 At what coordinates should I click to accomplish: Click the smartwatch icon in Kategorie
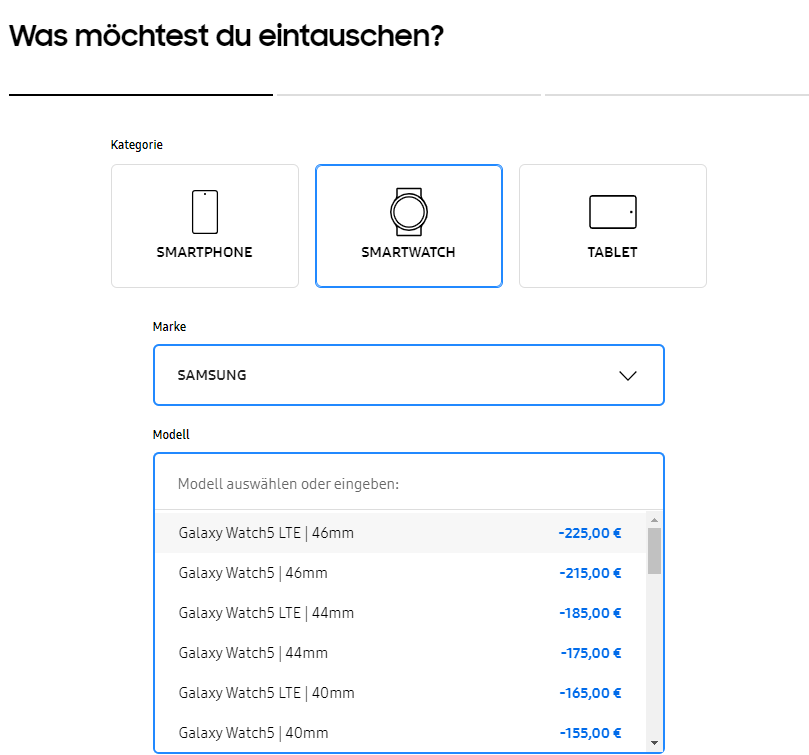[408, 211]
